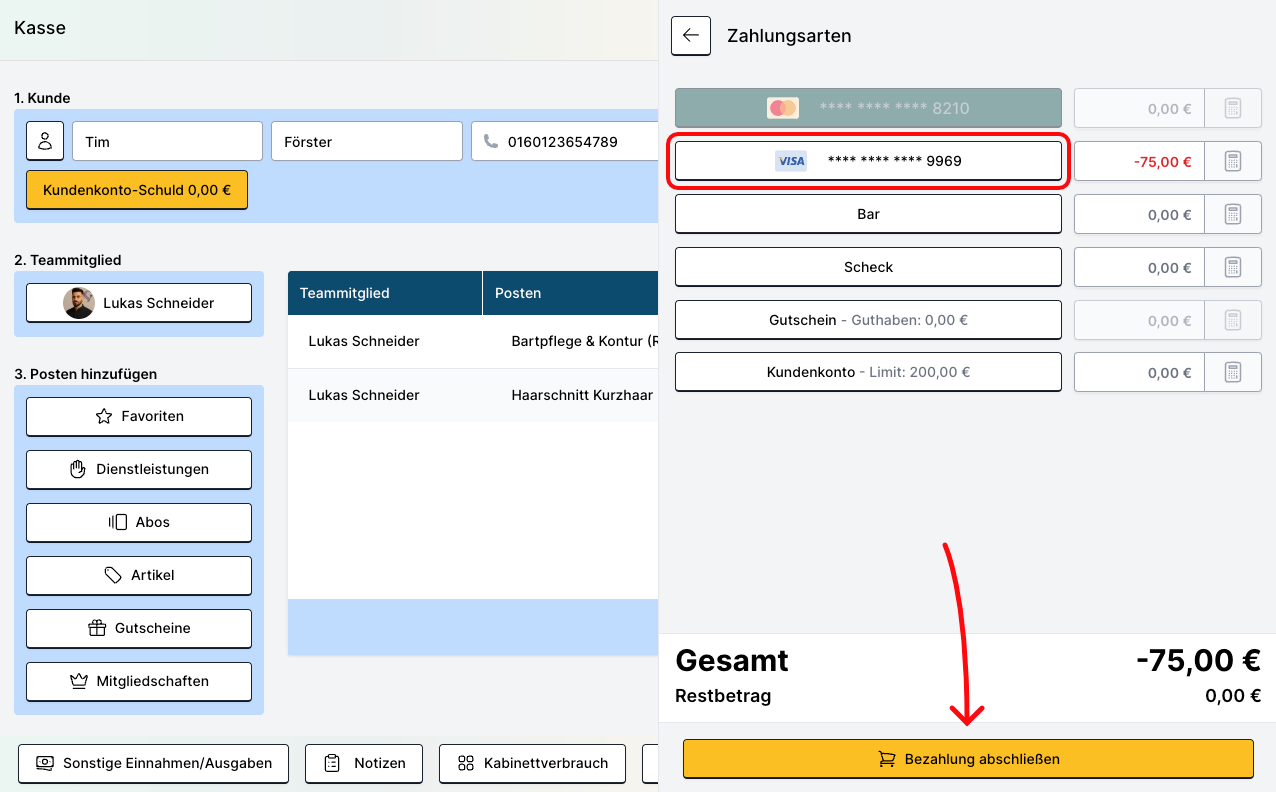Choose Bar as payment method
This screenshot has height=792, width=1276.
[x=867, y=214]
